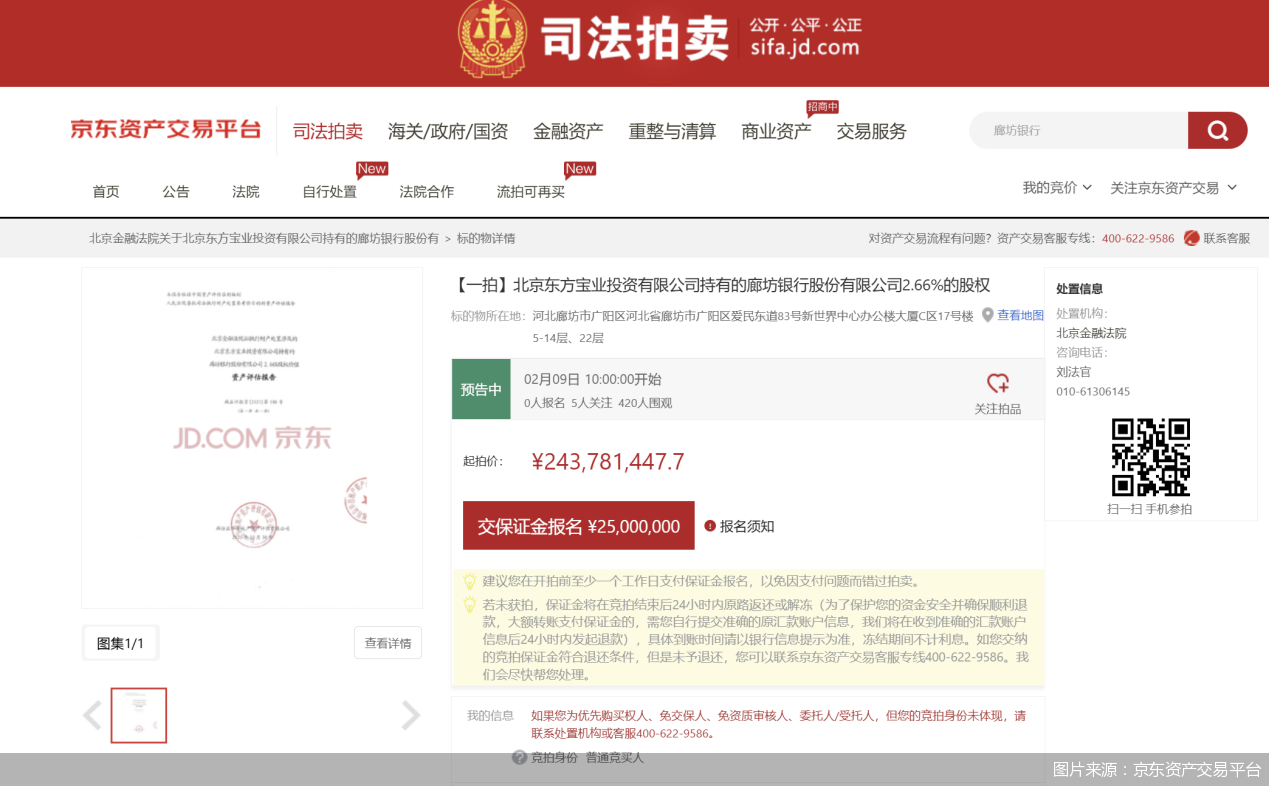The image size is (1269, 786).
Task: Expand the 关注京东资产交易 dropdown
Action: point(1174,187)
